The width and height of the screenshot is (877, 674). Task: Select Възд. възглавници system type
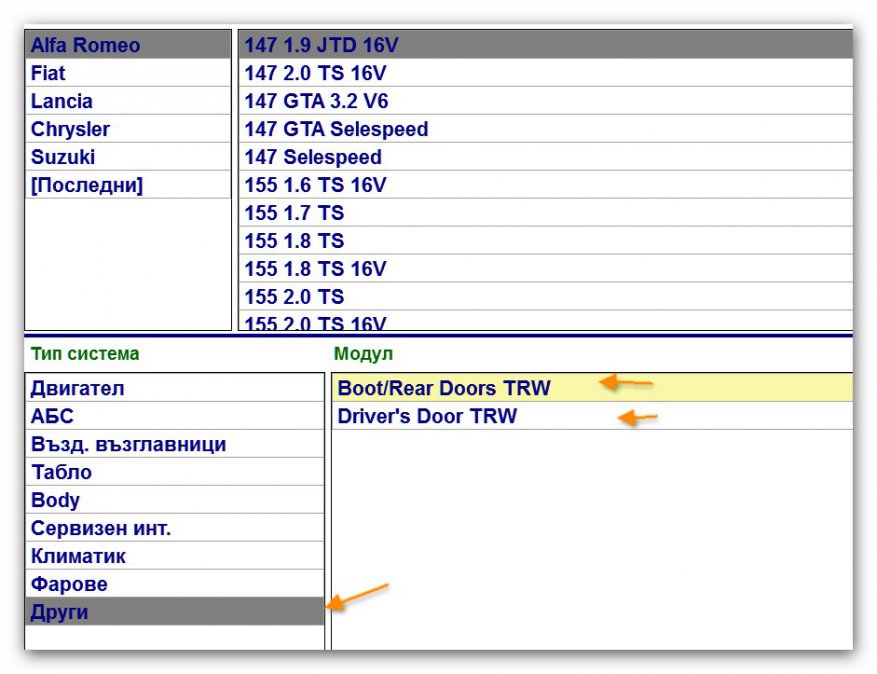[x=128, y=445]
